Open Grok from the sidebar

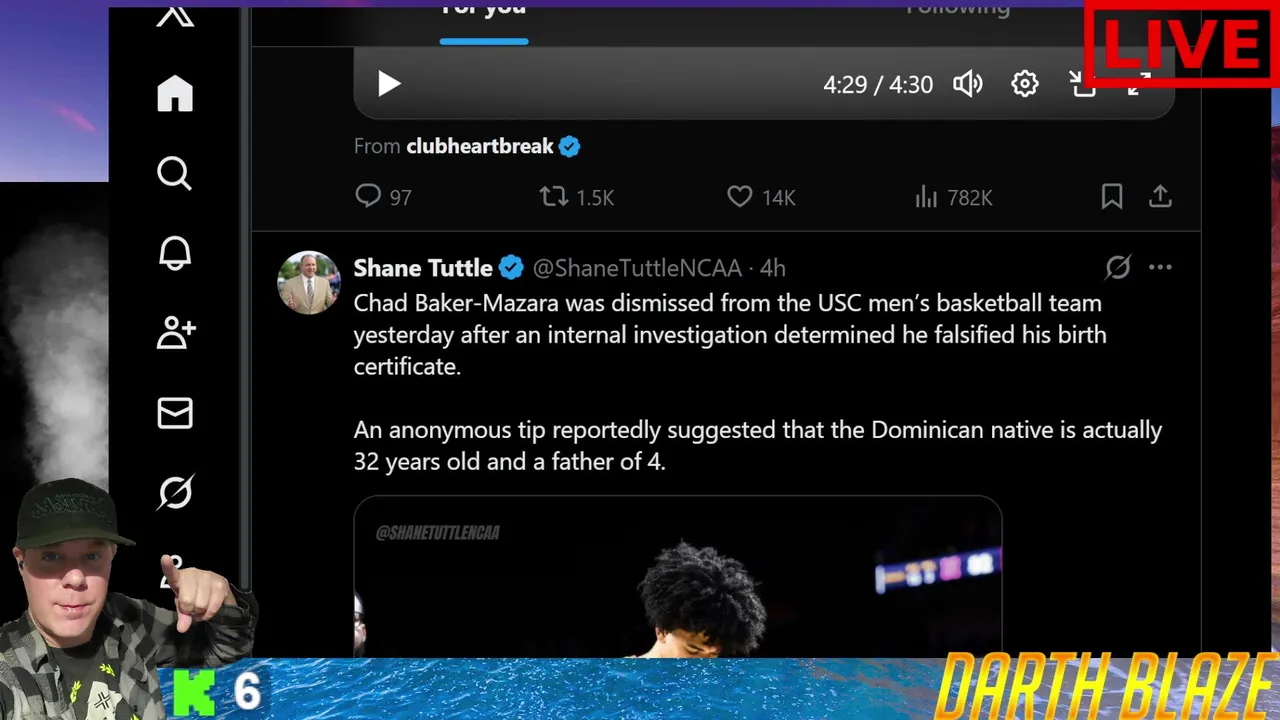[175, 492]
